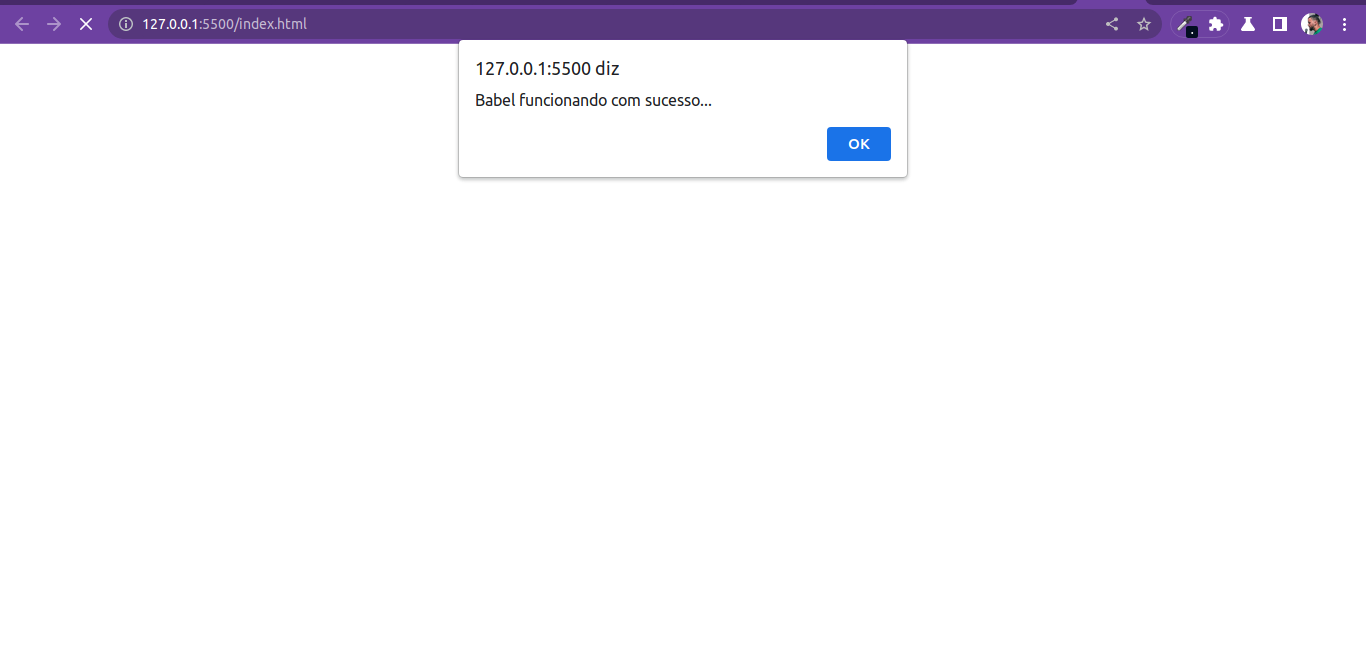1366x664 pixels.
Task: Click '127.0.0.1:5500 diz' dialog title
Action: [x=547, y=69]
